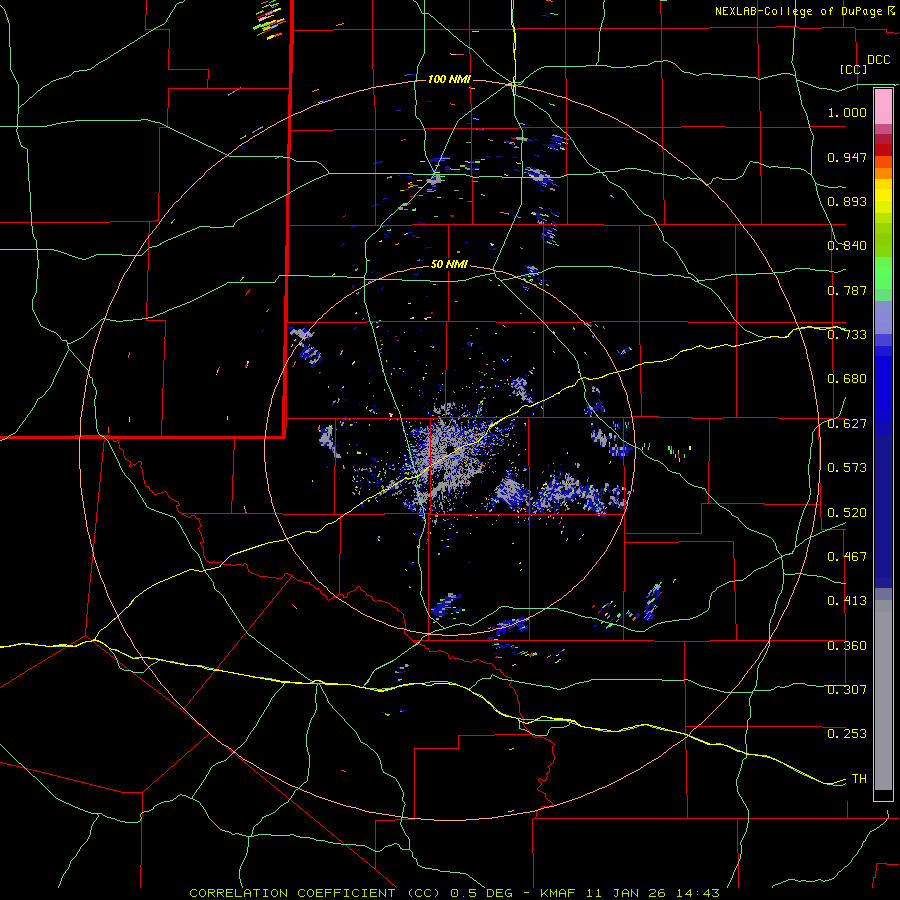Click the pink segment of the color bar
This screenshot has height=900, width=900.
tap(883, 106)
